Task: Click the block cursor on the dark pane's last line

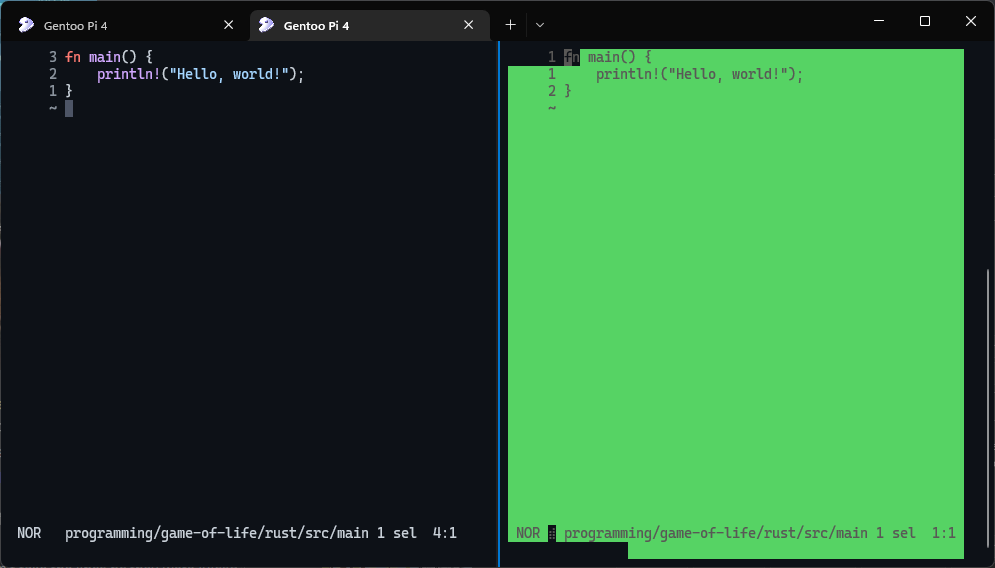Action: pos(69,109)
